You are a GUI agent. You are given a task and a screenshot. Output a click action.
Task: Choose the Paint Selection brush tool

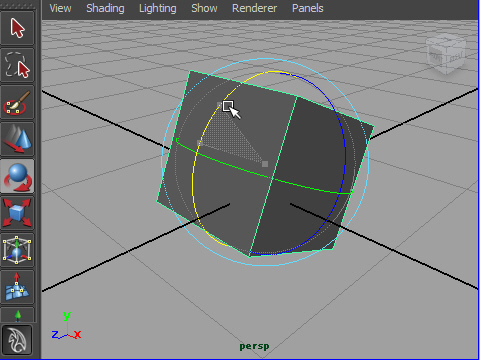[17, 102]
